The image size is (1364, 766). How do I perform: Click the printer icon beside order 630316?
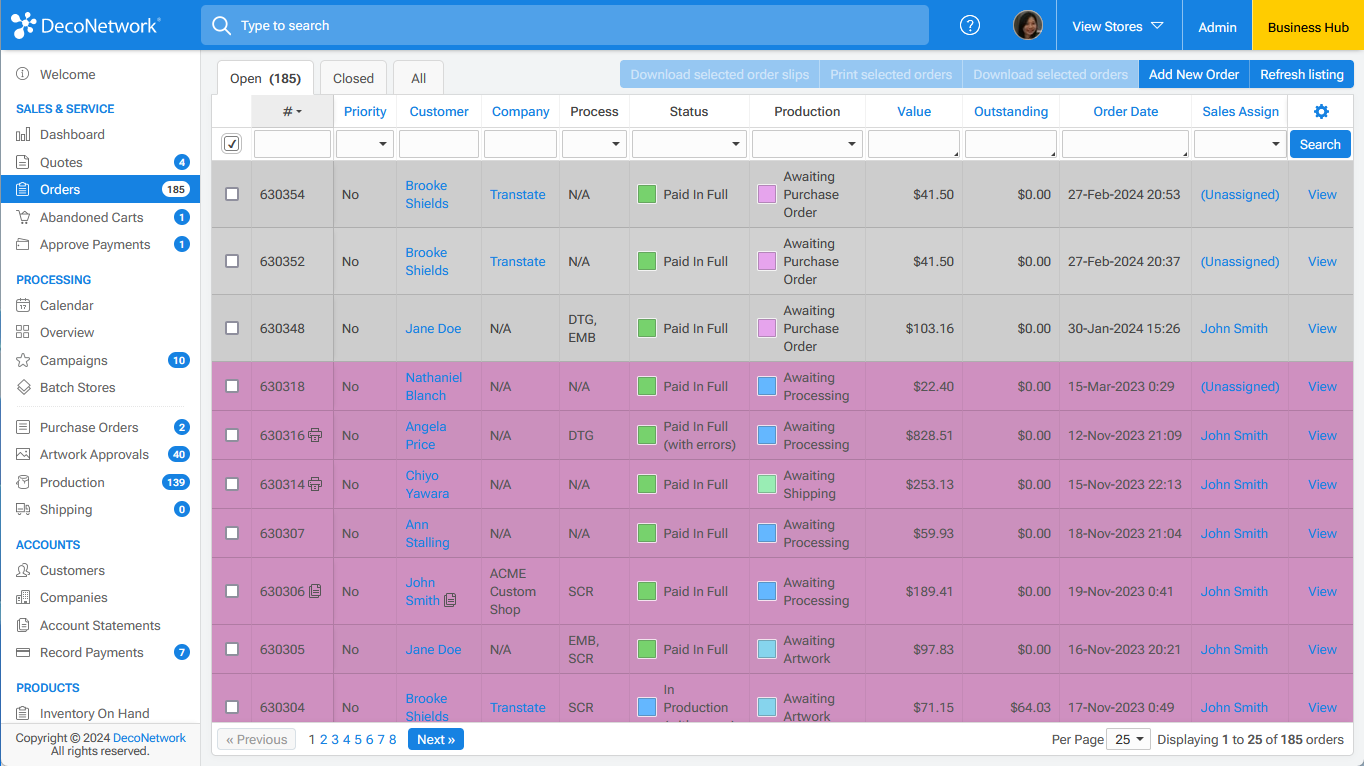[316, 435]
